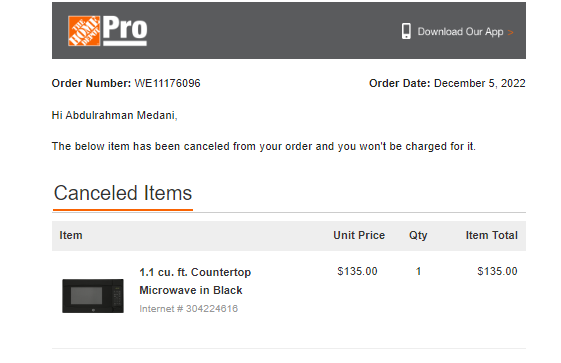Click the Canceled Items heading
Viewport: 561px width, 363px height.
[x=123, y=193]
